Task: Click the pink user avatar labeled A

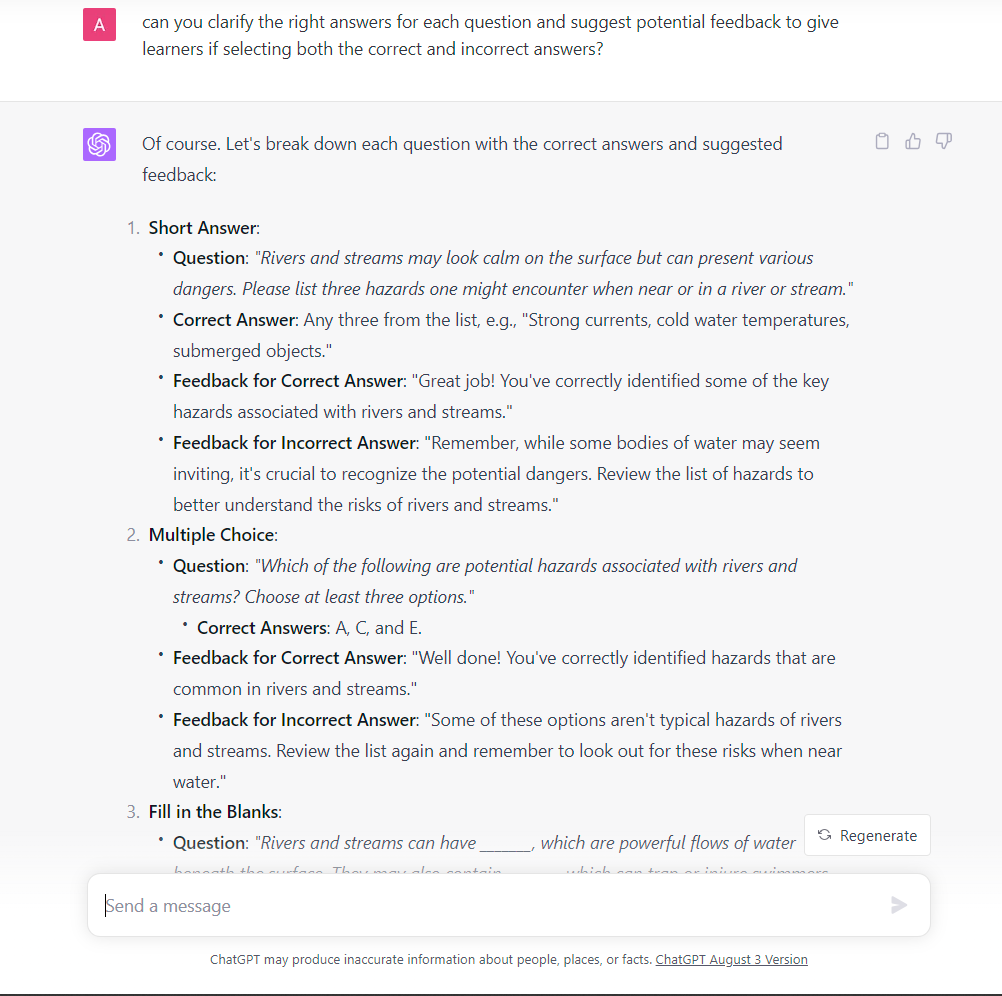Action: (99, 25)
